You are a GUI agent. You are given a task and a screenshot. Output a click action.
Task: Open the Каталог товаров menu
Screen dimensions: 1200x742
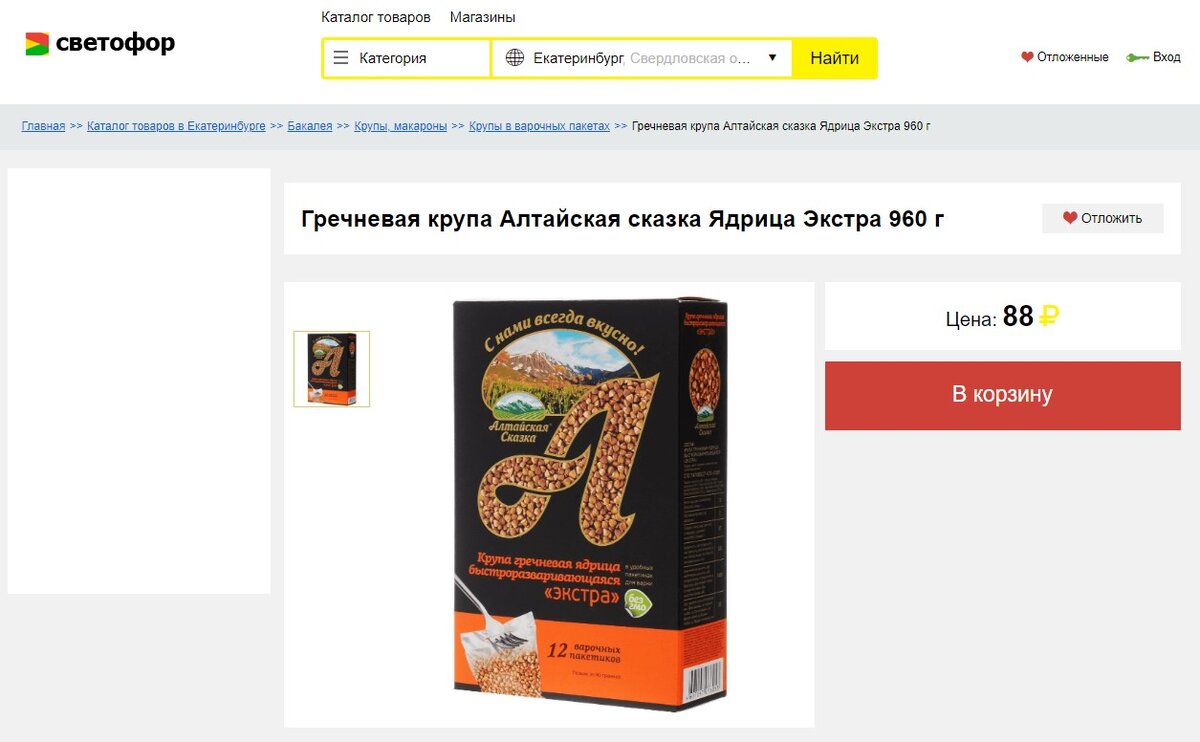coord(376,17)
